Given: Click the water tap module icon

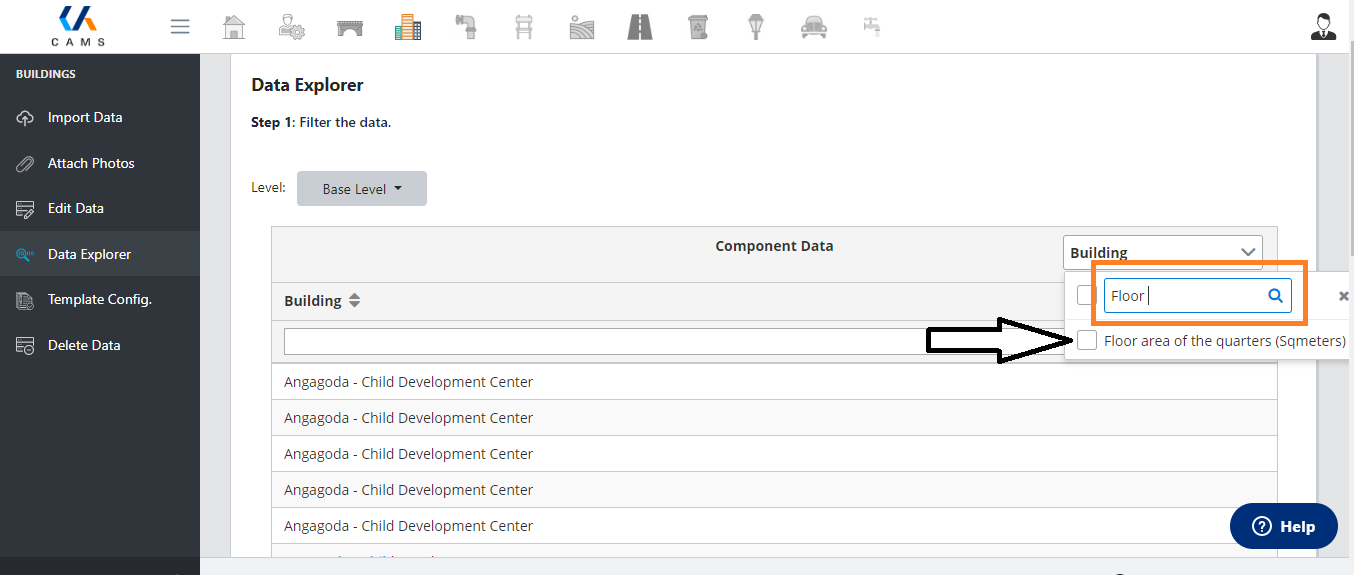Looking at the screenshot, I should [x=872, y=27].
